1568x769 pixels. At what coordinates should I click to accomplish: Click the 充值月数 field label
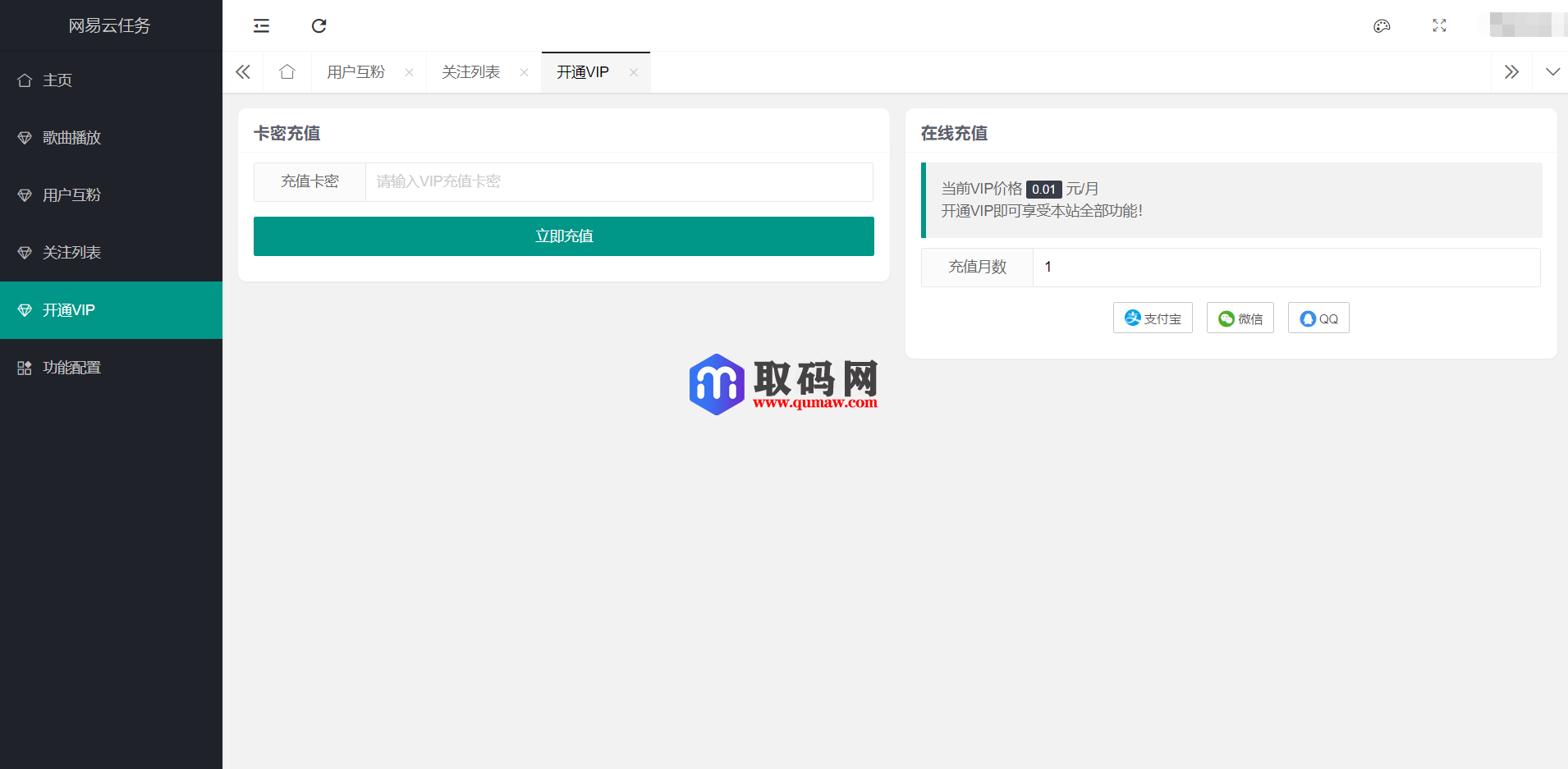click(977, 268)
